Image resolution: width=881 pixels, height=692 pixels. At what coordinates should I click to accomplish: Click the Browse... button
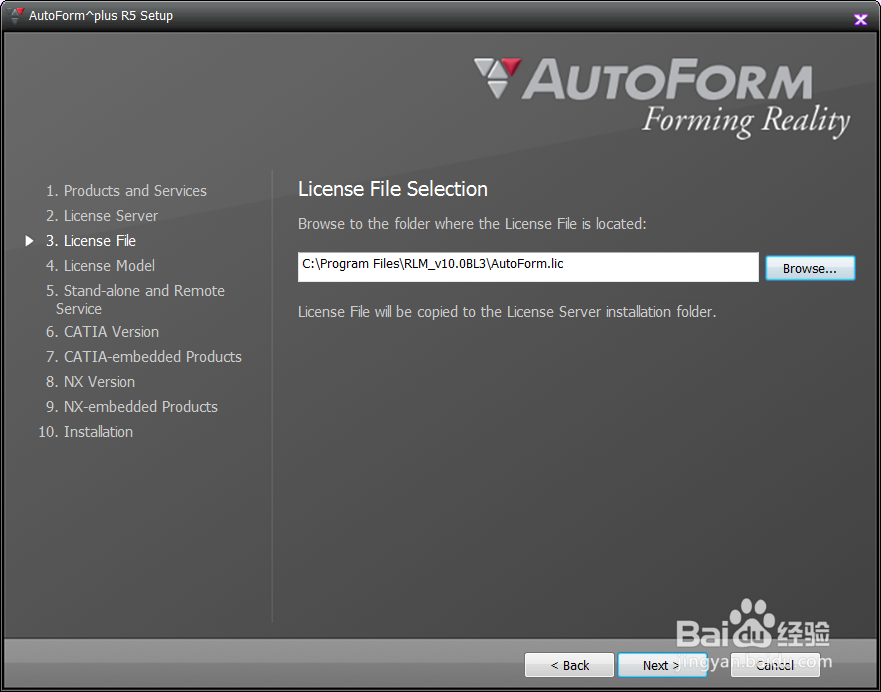click(x=810, y=268)
